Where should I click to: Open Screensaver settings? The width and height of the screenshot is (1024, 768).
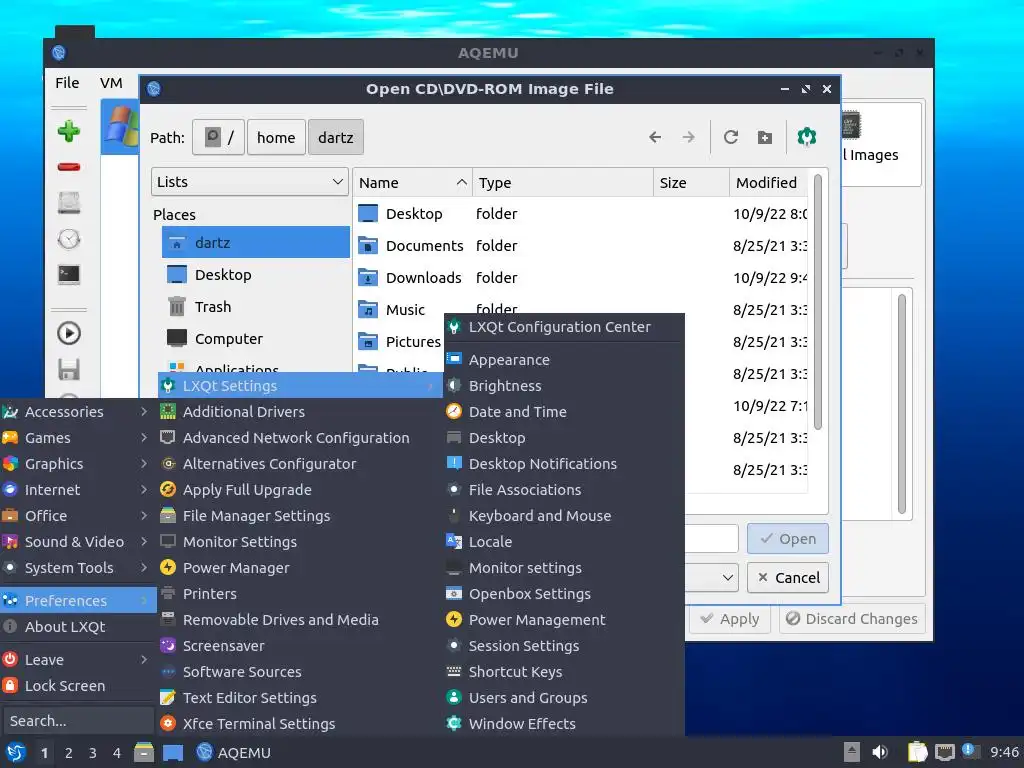pos(300,646)
